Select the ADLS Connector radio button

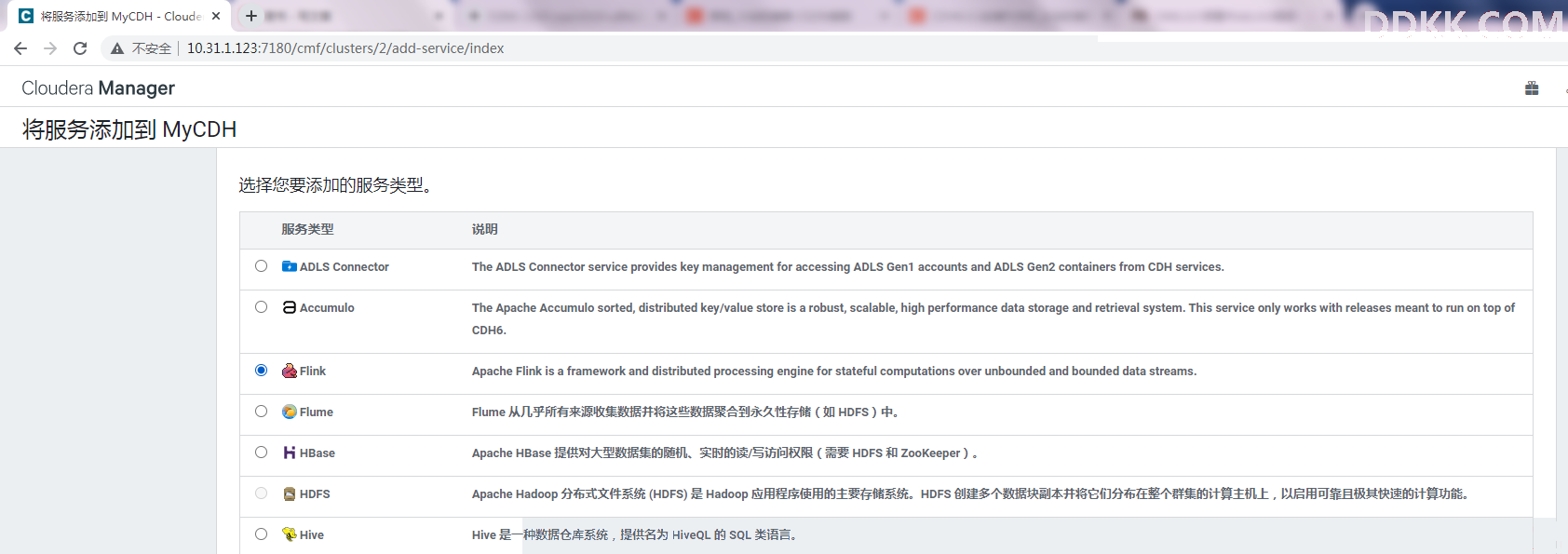point(261,266)
